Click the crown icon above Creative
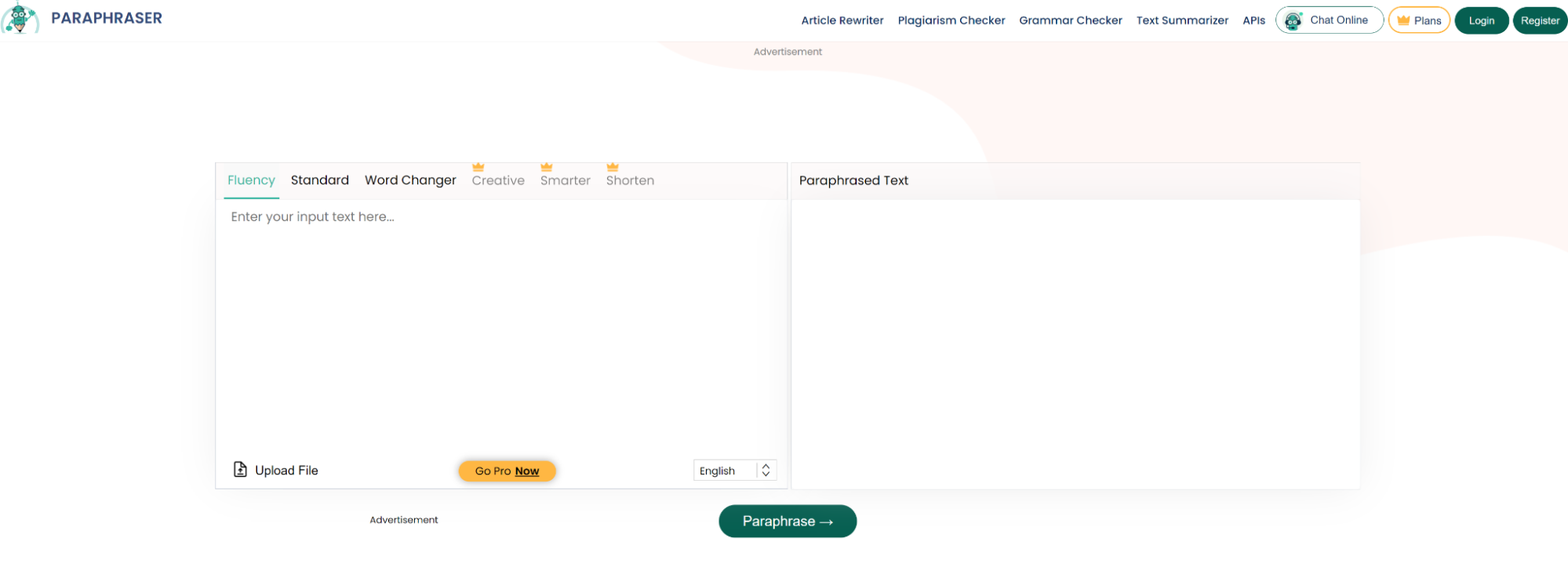This screenshot has height=567, width=1568. (478, 167)
